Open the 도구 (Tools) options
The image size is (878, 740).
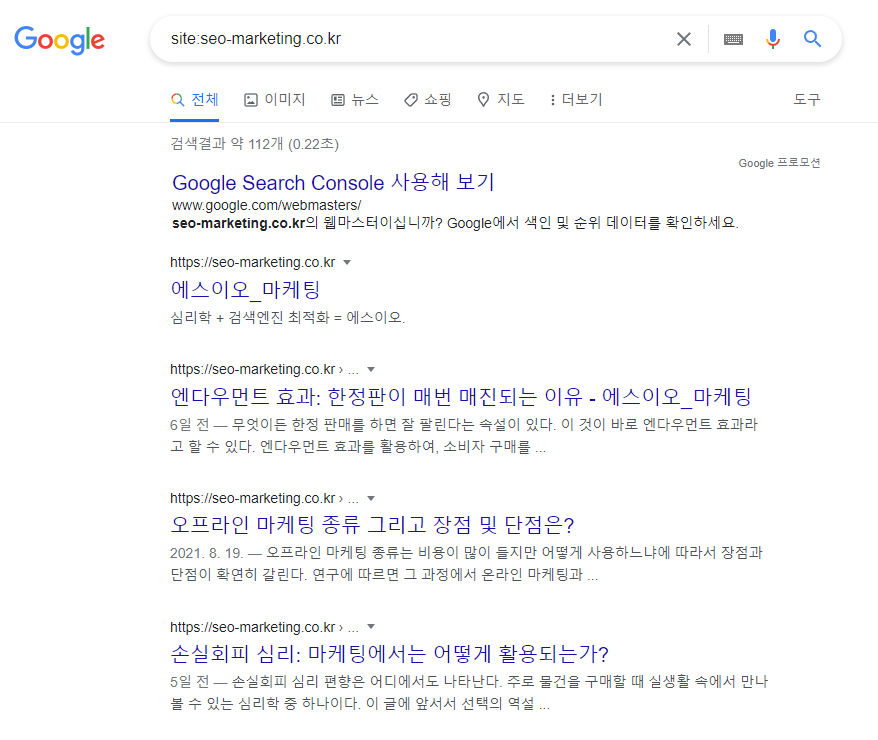[x=806, y=100]
